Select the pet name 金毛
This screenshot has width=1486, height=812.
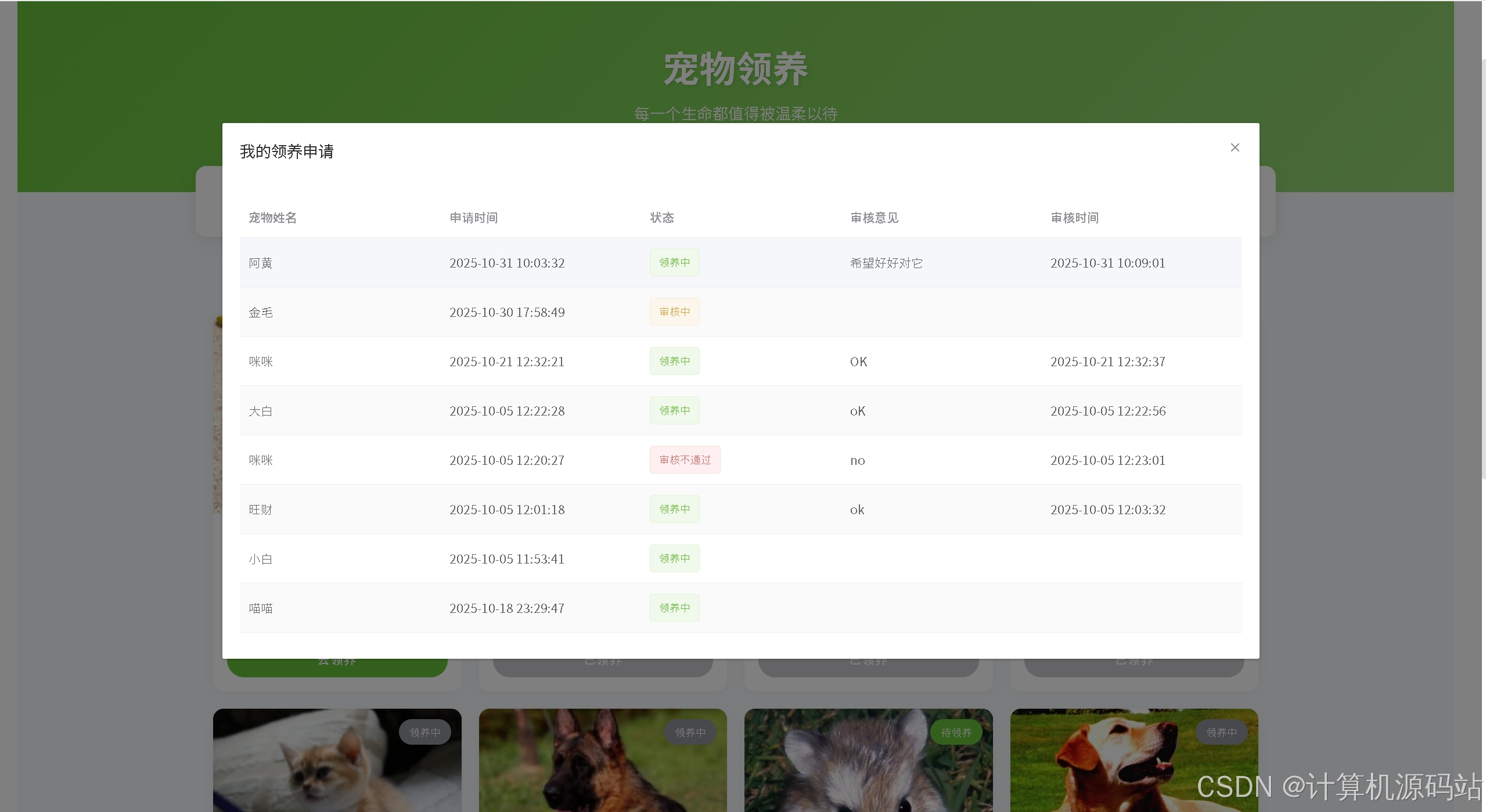[x=261, y=312]
